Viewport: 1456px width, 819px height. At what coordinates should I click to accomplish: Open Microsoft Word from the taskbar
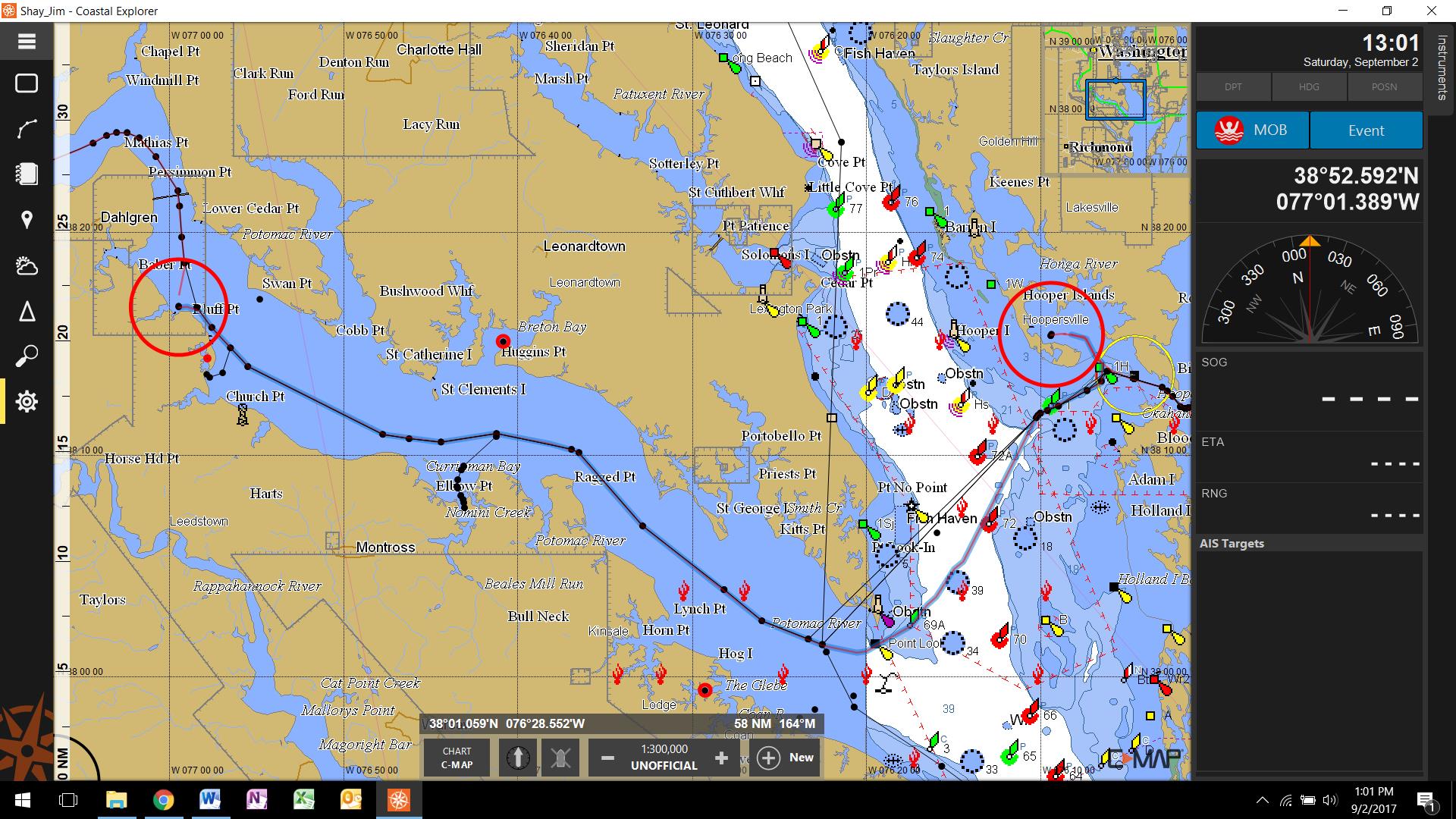pyautogui.click(x=210, y=800)
